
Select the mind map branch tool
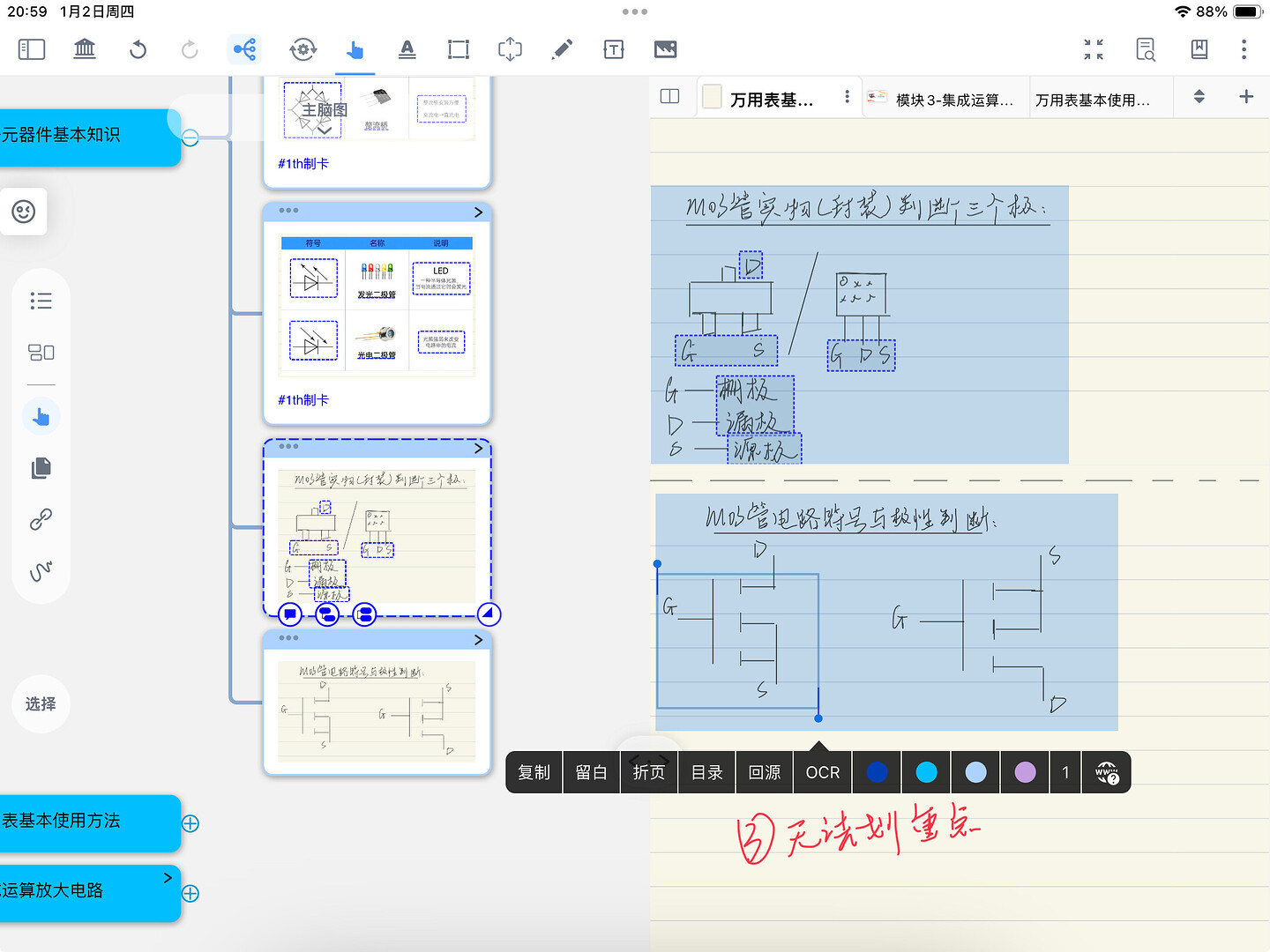(244, 48)
